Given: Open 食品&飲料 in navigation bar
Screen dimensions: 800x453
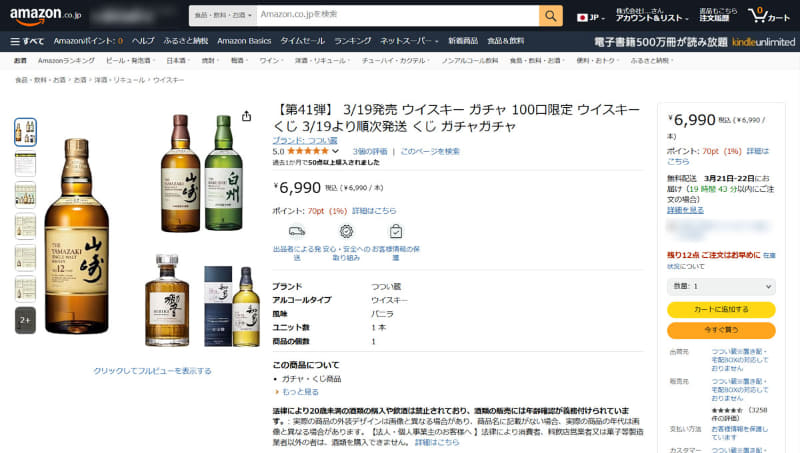Looking at the screenshot, I should click(x=506, y=41).
